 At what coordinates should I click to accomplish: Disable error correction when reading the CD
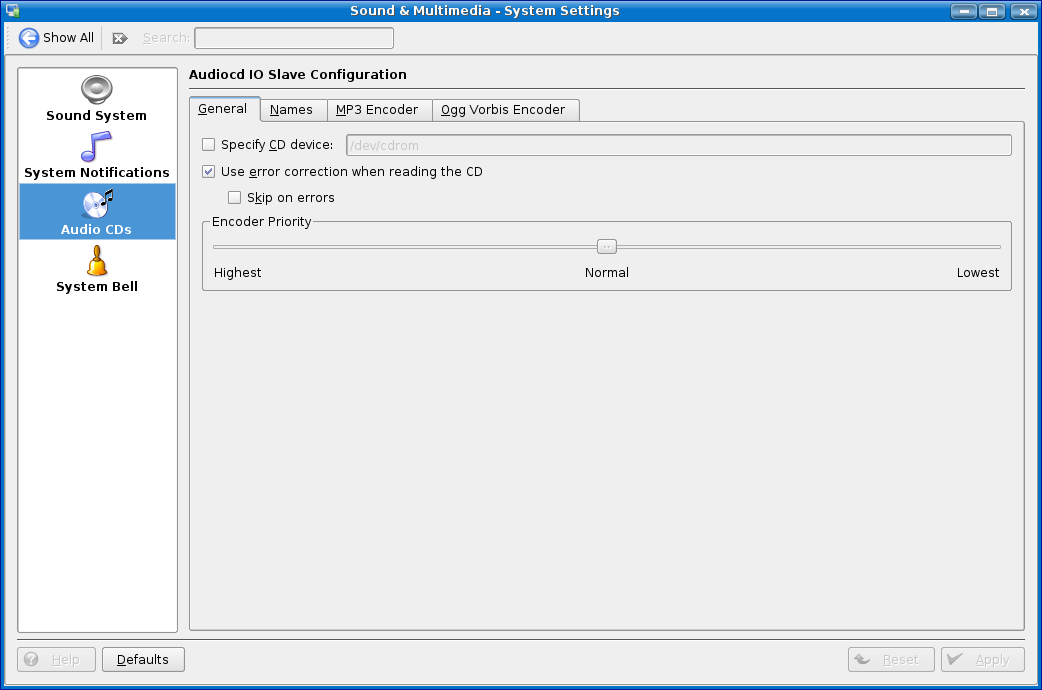pos(209,172)
